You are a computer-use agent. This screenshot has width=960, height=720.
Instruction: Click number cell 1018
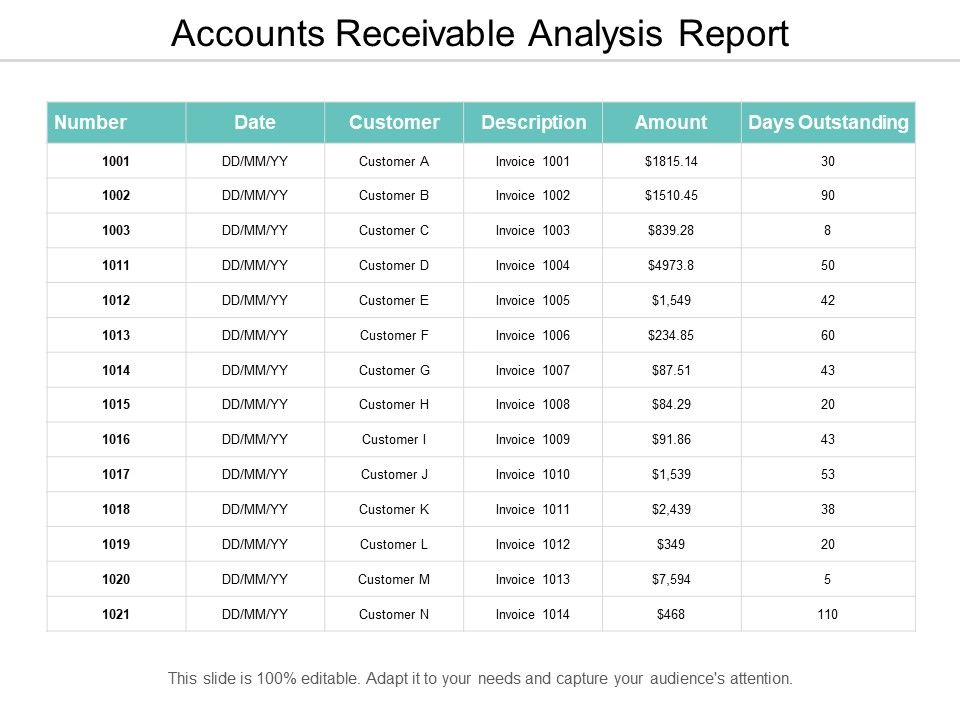pyautogui.click(x=116, y=509)
